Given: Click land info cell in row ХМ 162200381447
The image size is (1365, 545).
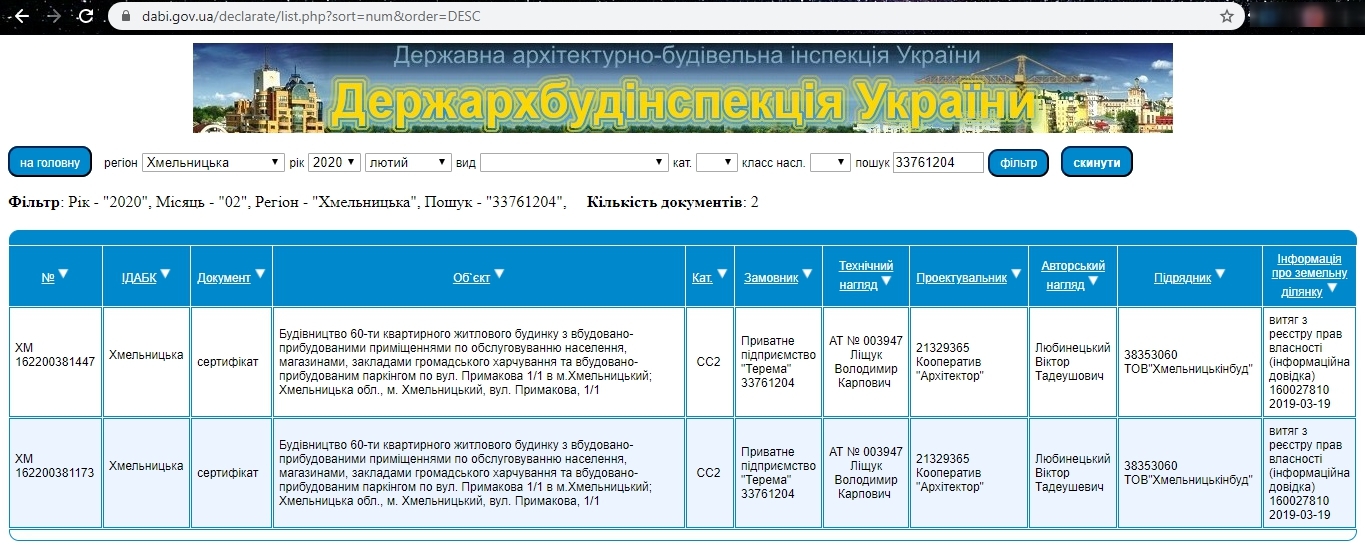Looking at the screenshot, I should [1310, 362].
